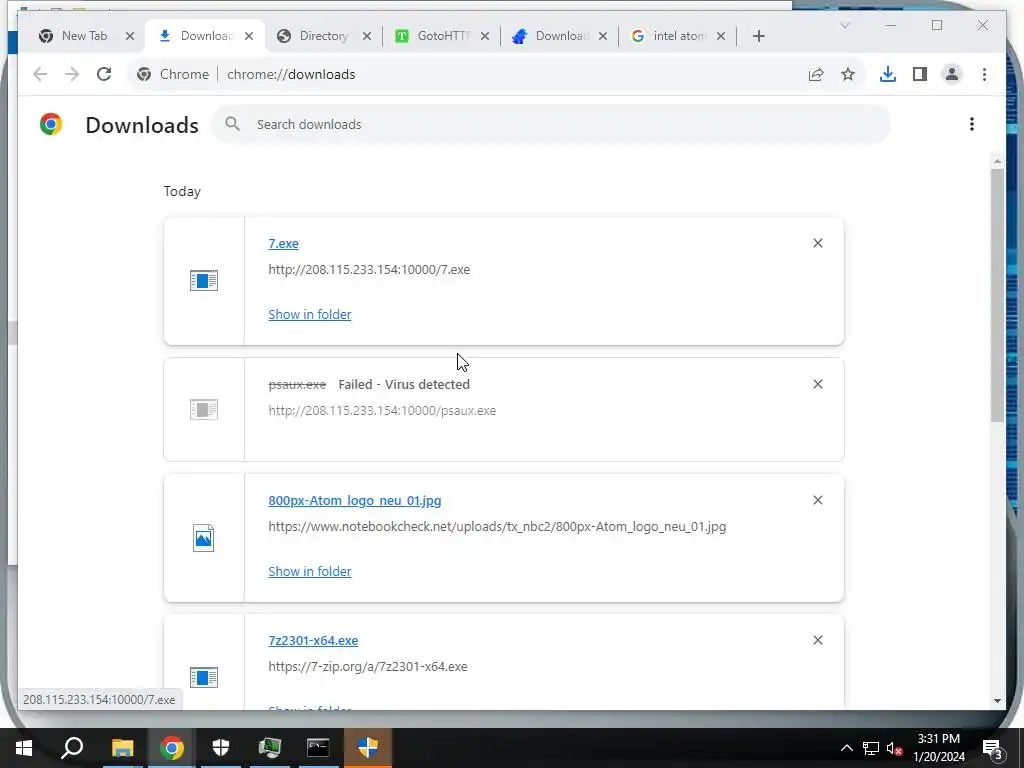The height and width of the screenshot is (768, 1024).
Task: Click the scrollbar down arrow
Action: point(997,701)
